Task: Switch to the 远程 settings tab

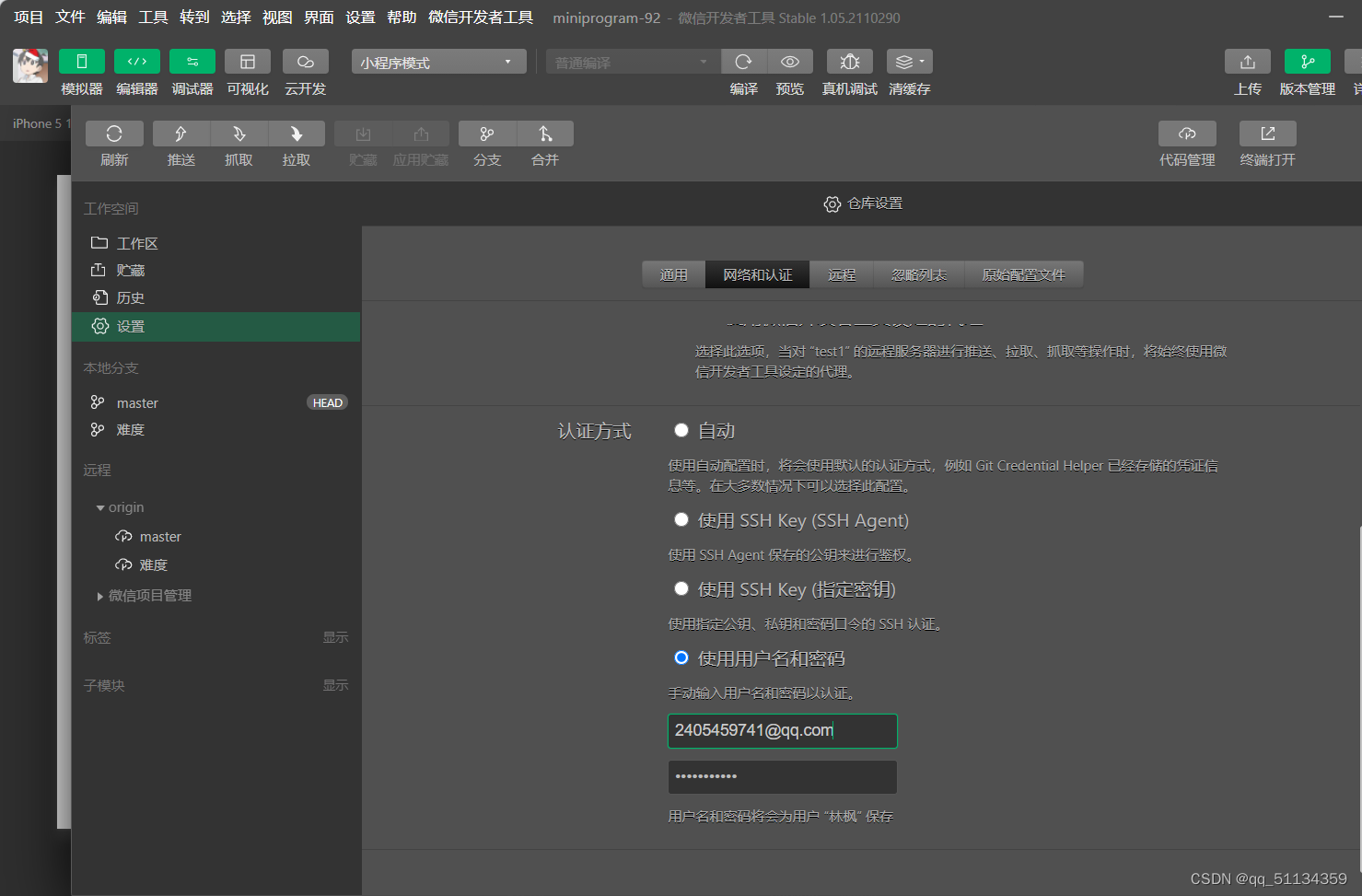Action: coord(842,274)
